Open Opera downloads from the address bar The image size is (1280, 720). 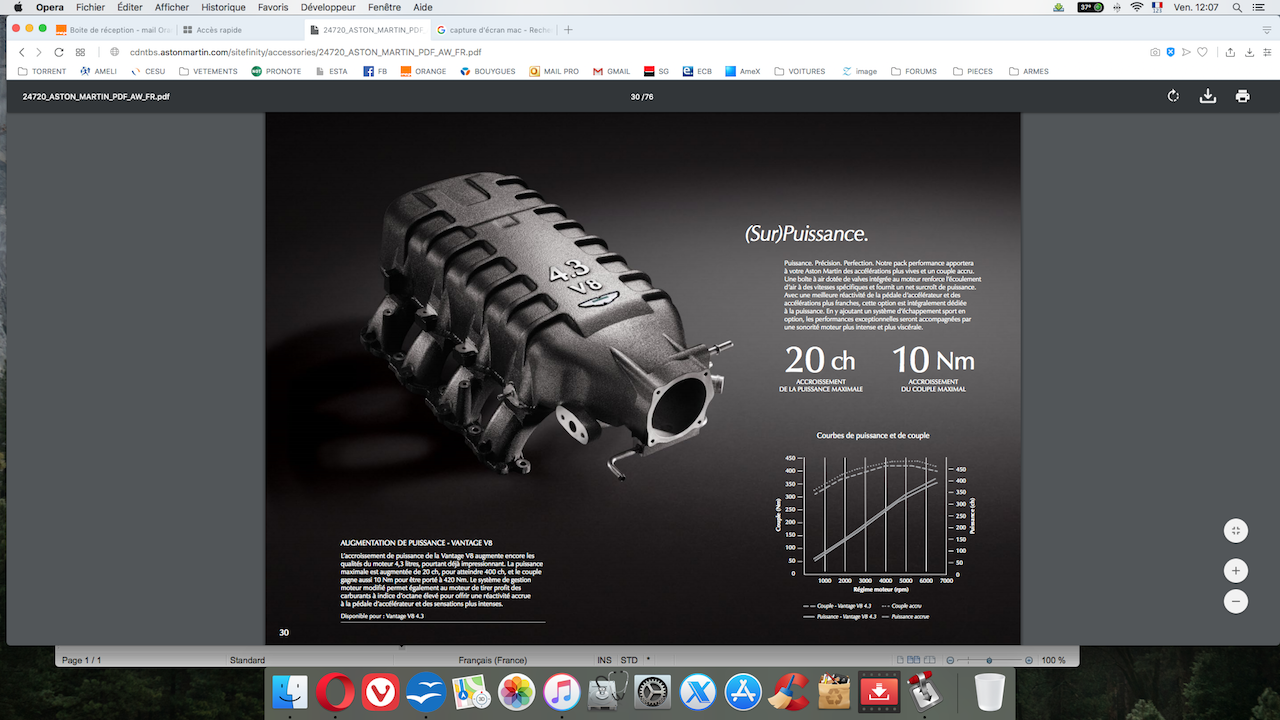[1249, 52]
